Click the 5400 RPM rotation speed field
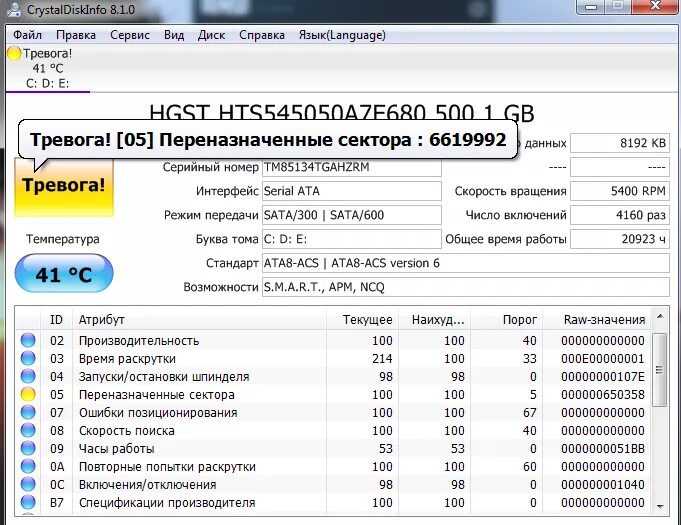Viewport: 681px width, 525px height. point(620,191)
